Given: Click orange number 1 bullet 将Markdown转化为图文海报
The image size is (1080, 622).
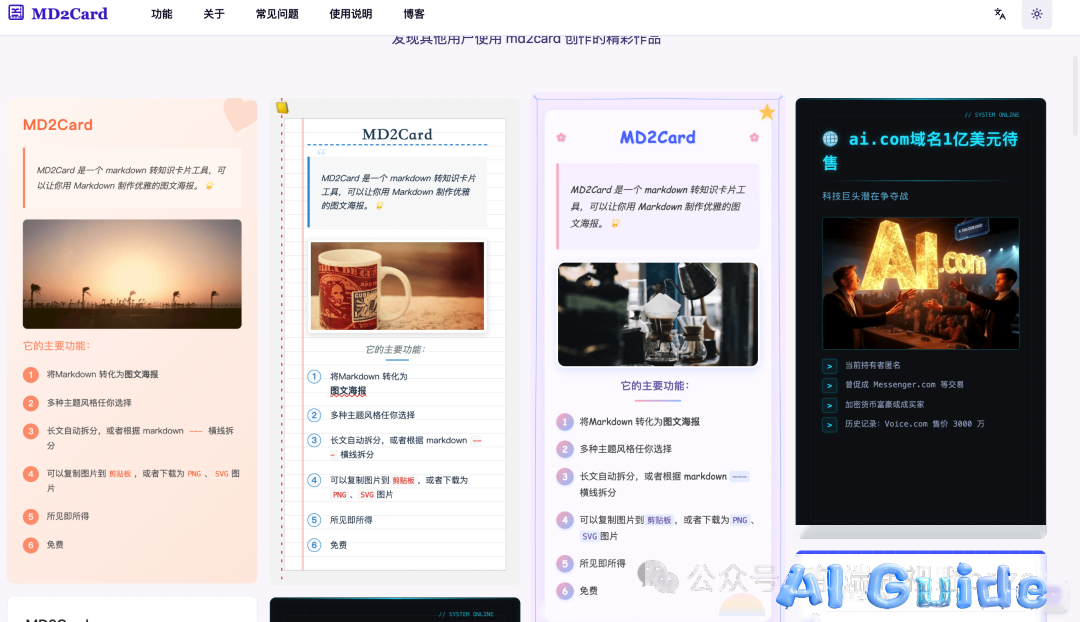Looking at the screenshot, I should click(30, 375).
